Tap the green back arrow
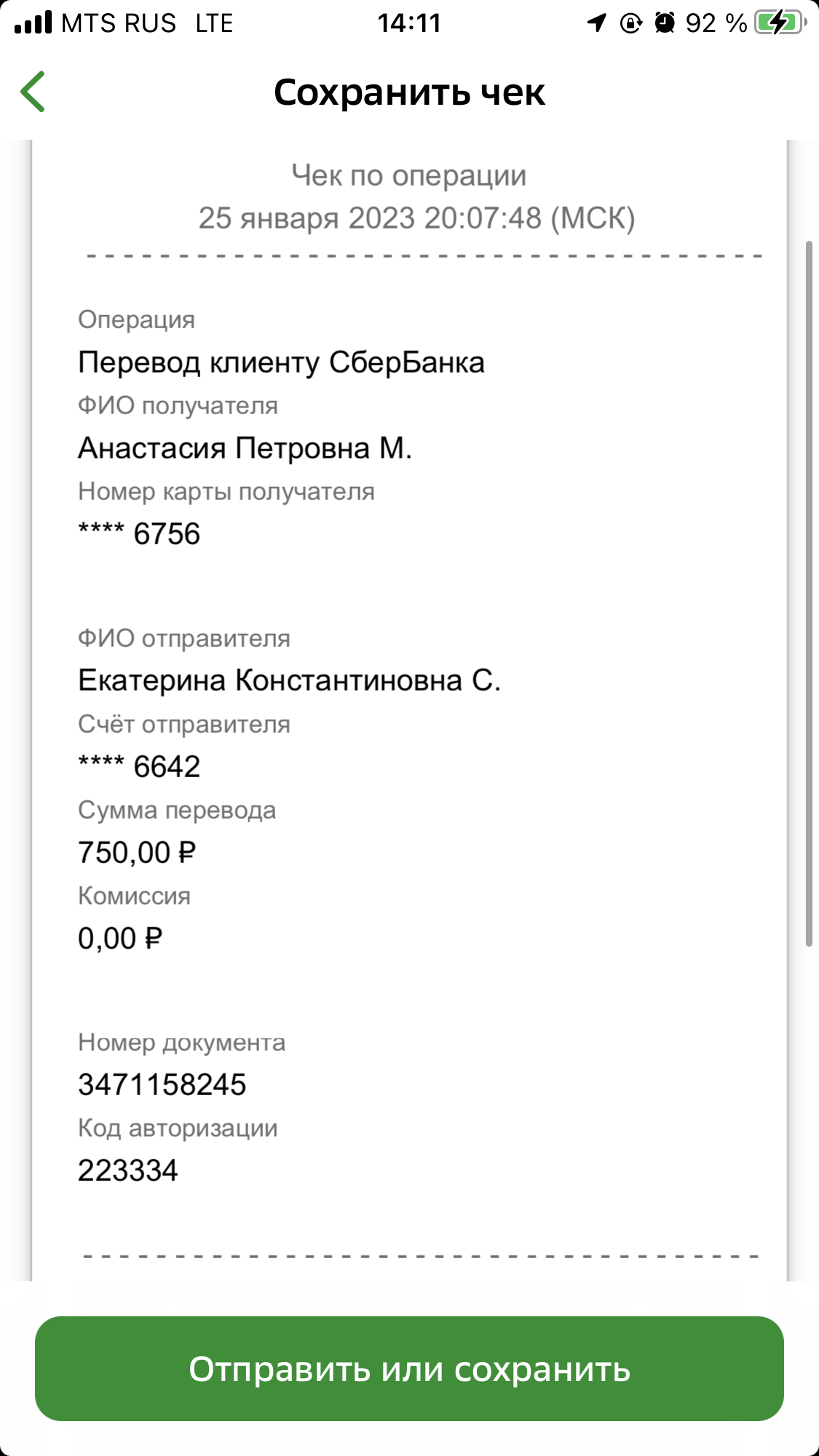This screenshot has width=819, height=1456. tap(33, 92)
